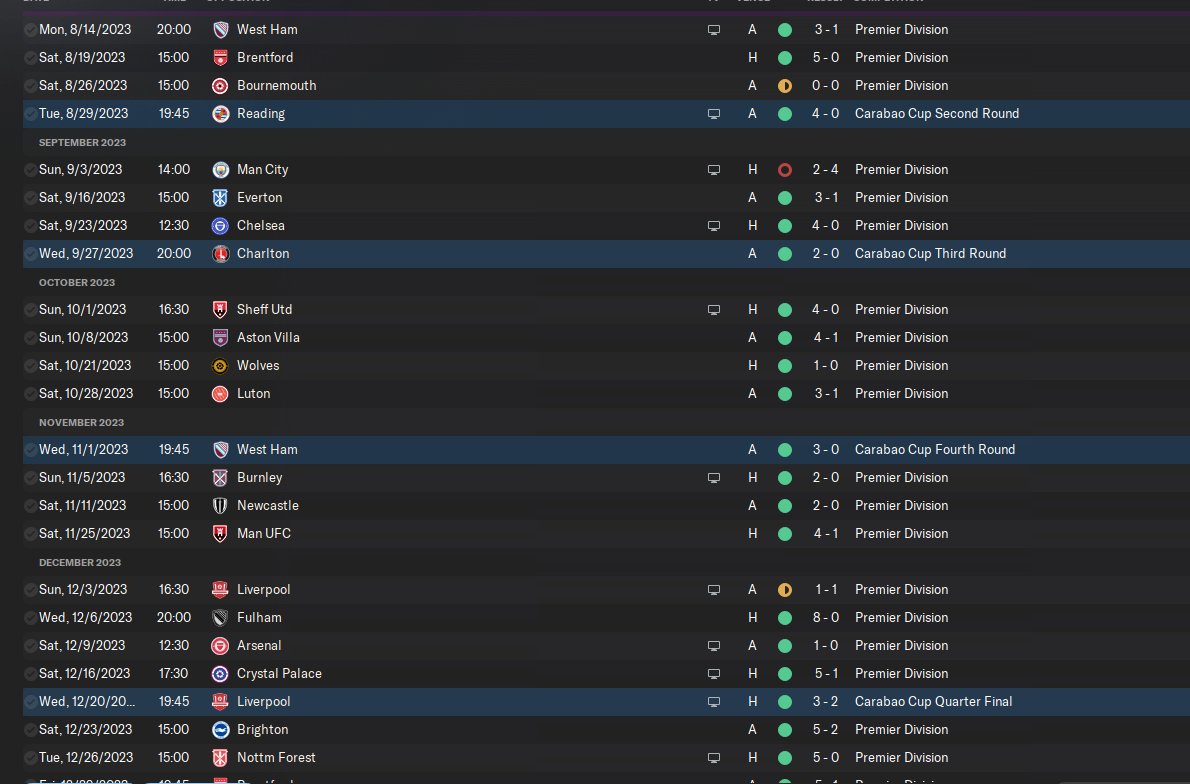The image size is (1190, 784).
Task: Open the Carabao Cup Third Round link
Action: tap(930, 253)
